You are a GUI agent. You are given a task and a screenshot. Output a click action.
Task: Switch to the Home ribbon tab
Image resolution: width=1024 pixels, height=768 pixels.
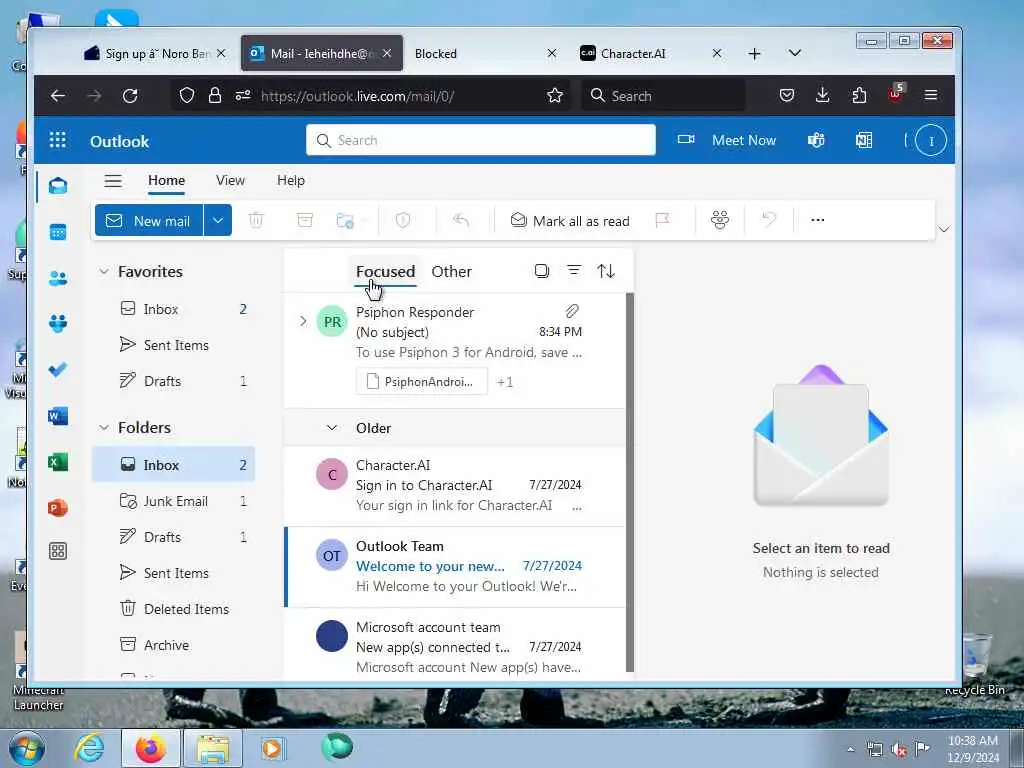(x=167, y=180)
